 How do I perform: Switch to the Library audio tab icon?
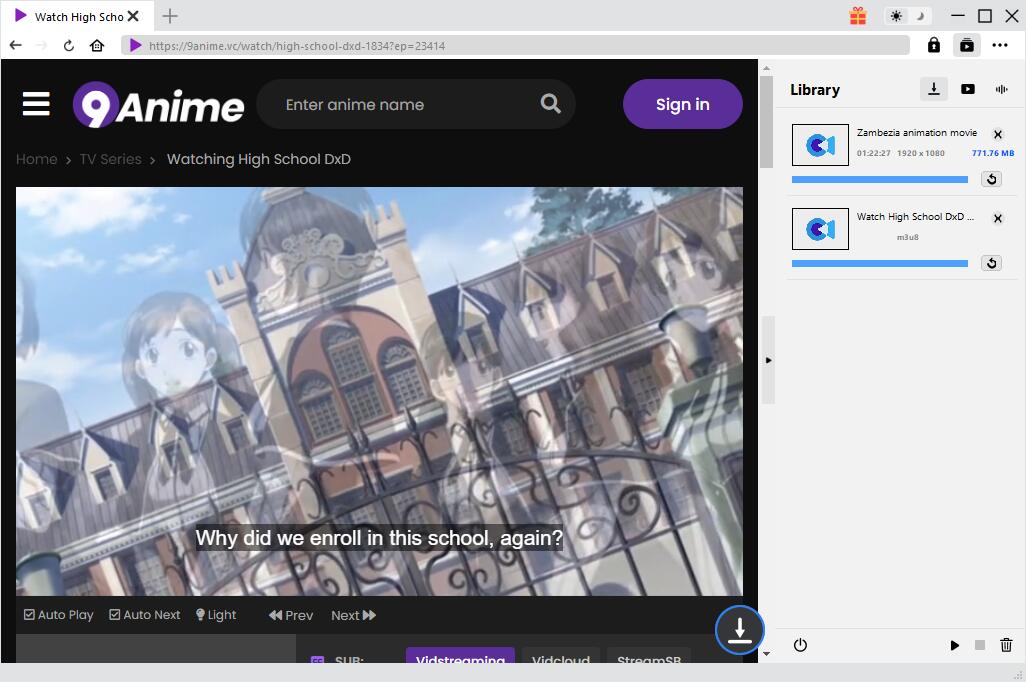click(x=1001, y=89)
